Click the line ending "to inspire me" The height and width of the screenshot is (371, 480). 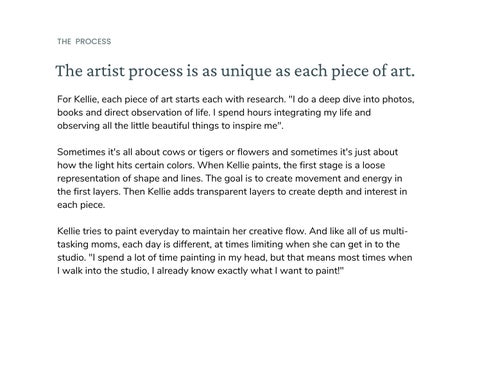(x=170, y=126)
